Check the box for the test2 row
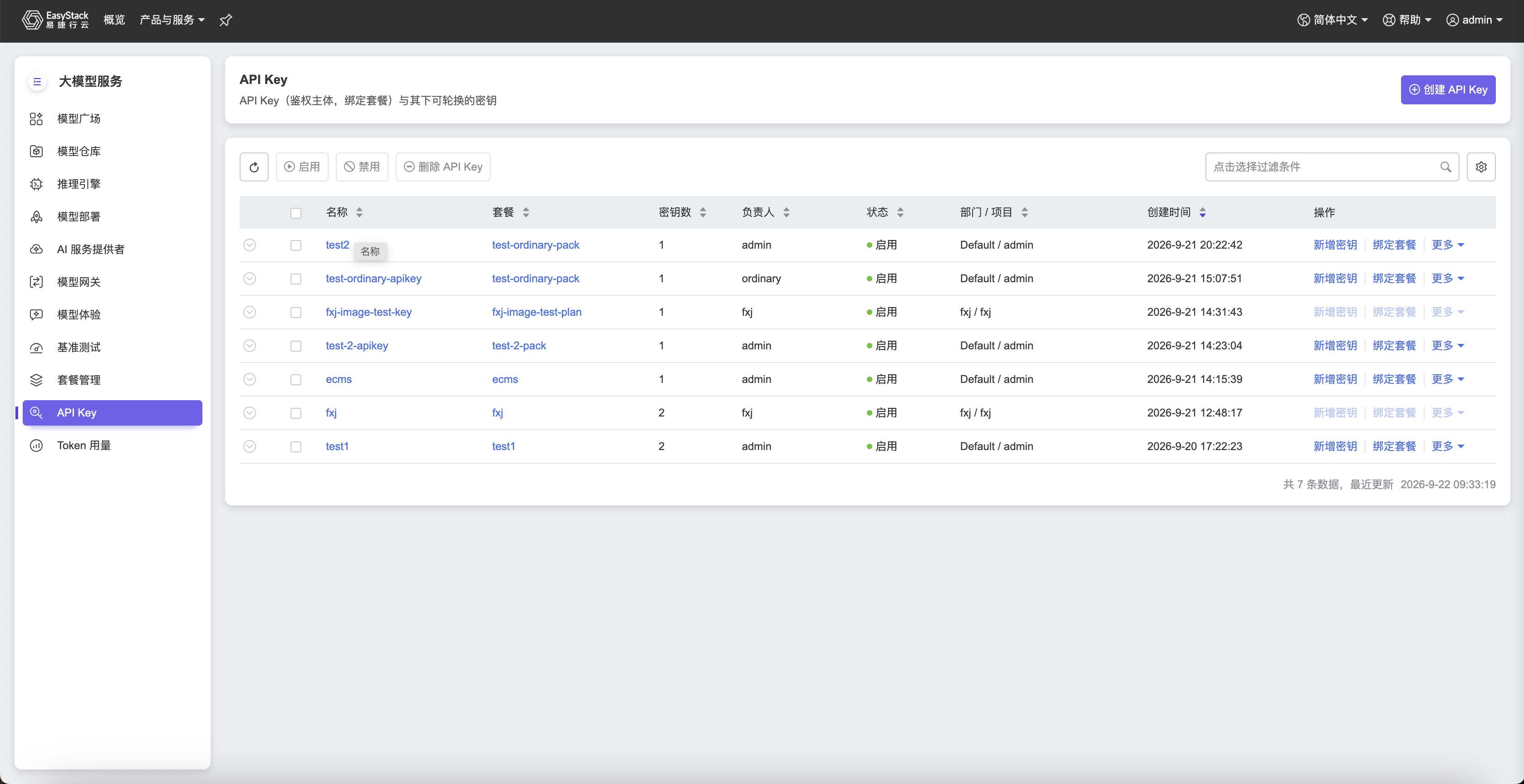Viewport: 1524px width, 784px height. [x=296, y=245]
